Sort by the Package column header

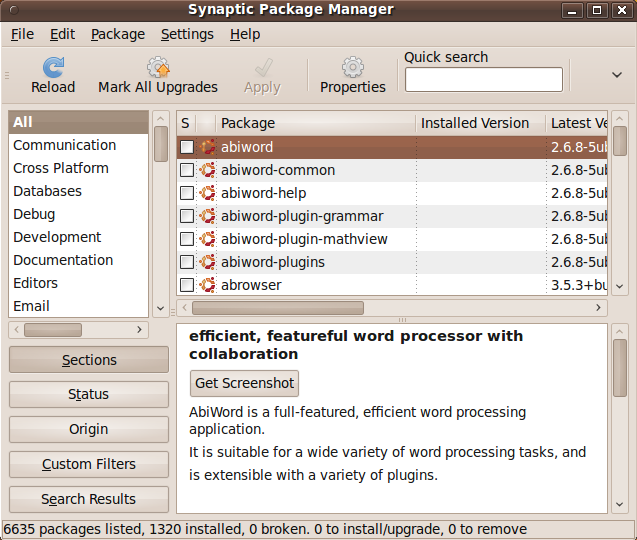click(316, 123)
